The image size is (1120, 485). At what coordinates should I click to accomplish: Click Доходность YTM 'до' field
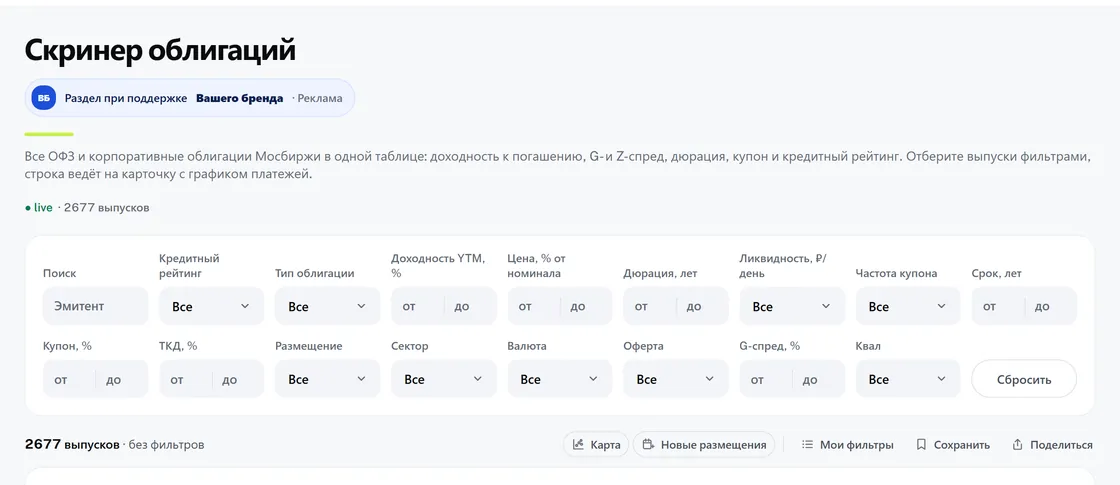pyautogui.click(x=470, y=306)
